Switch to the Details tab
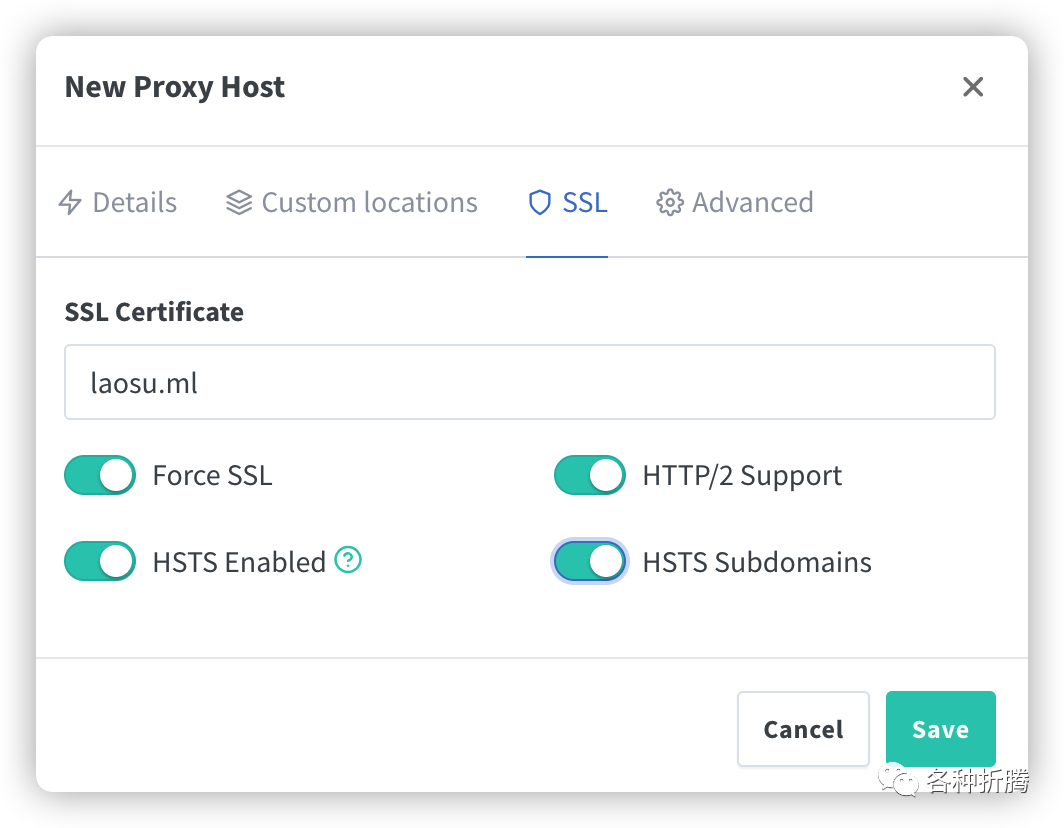This screenshot has width=1064, height=828. click(134, 203)
